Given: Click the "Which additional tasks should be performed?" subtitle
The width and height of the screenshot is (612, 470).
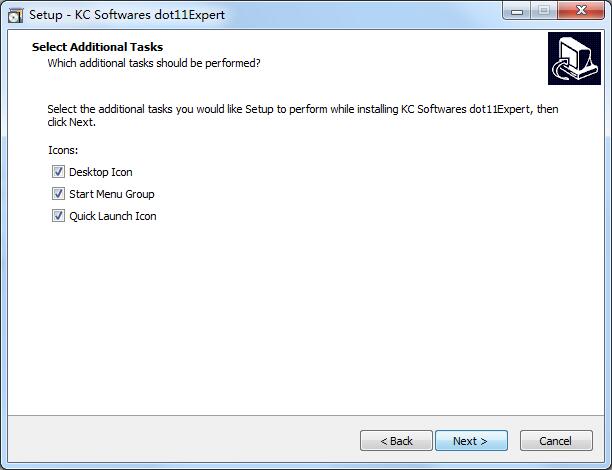Looking at the screenshot, I should pos(154,63).
